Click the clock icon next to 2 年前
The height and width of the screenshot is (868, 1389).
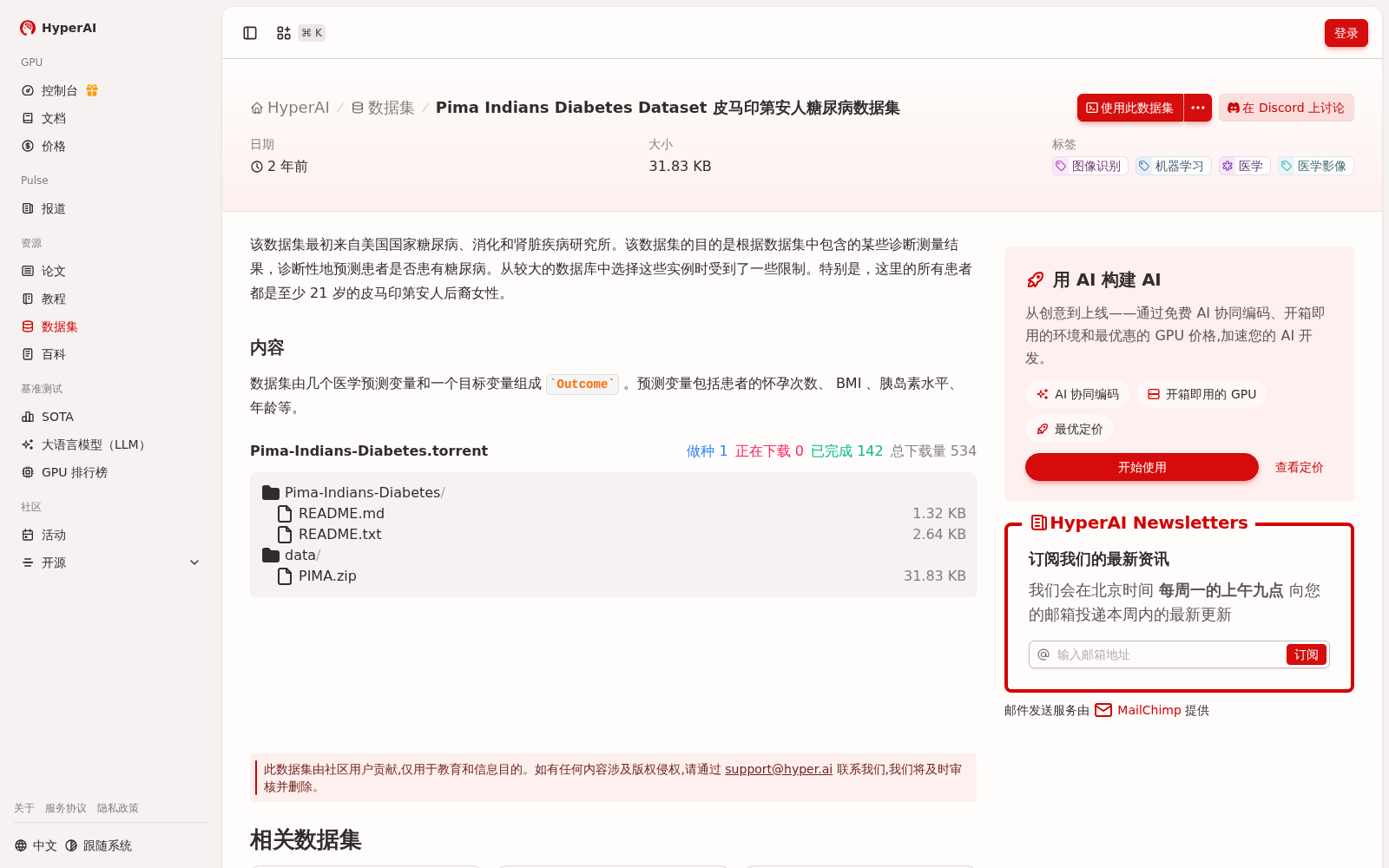pos(257,167)
